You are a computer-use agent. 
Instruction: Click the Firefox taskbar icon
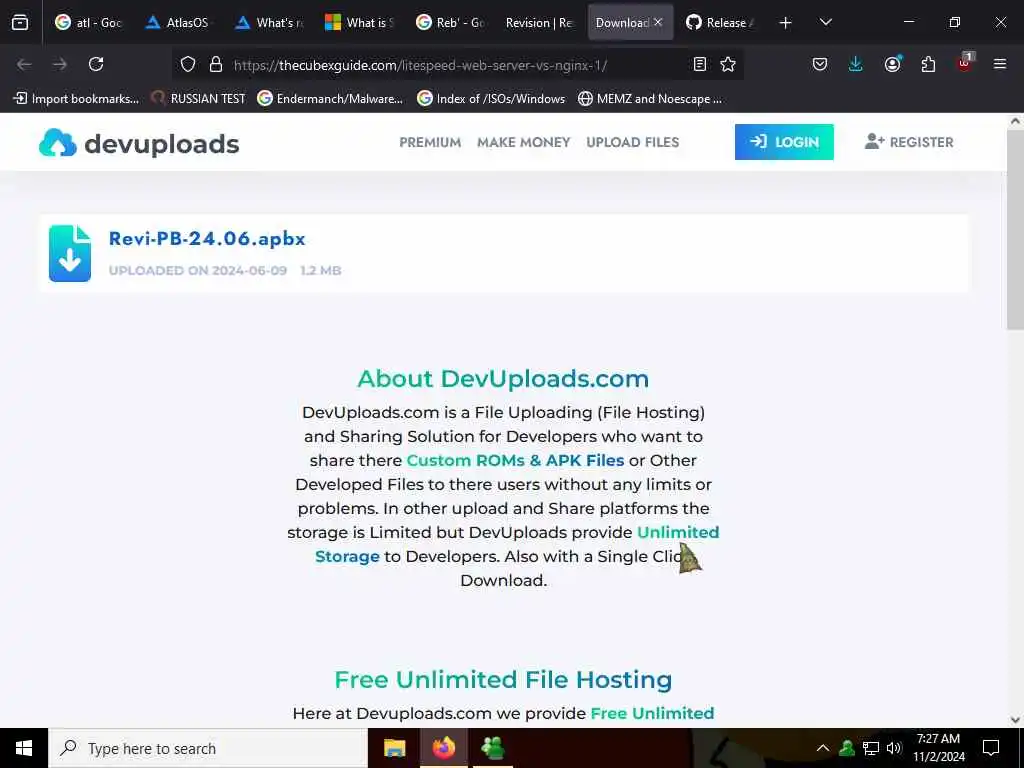[443, 748]
